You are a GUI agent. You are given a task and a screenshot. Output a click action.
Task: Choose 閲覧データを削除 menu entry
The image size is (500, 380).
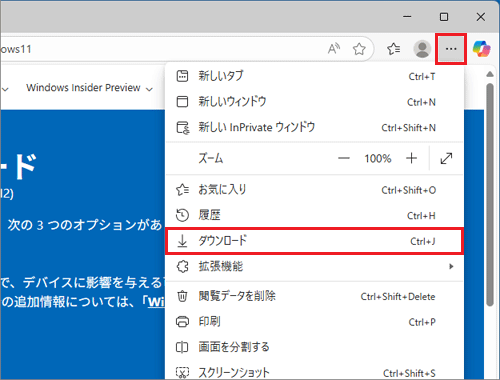click(314, 296)
